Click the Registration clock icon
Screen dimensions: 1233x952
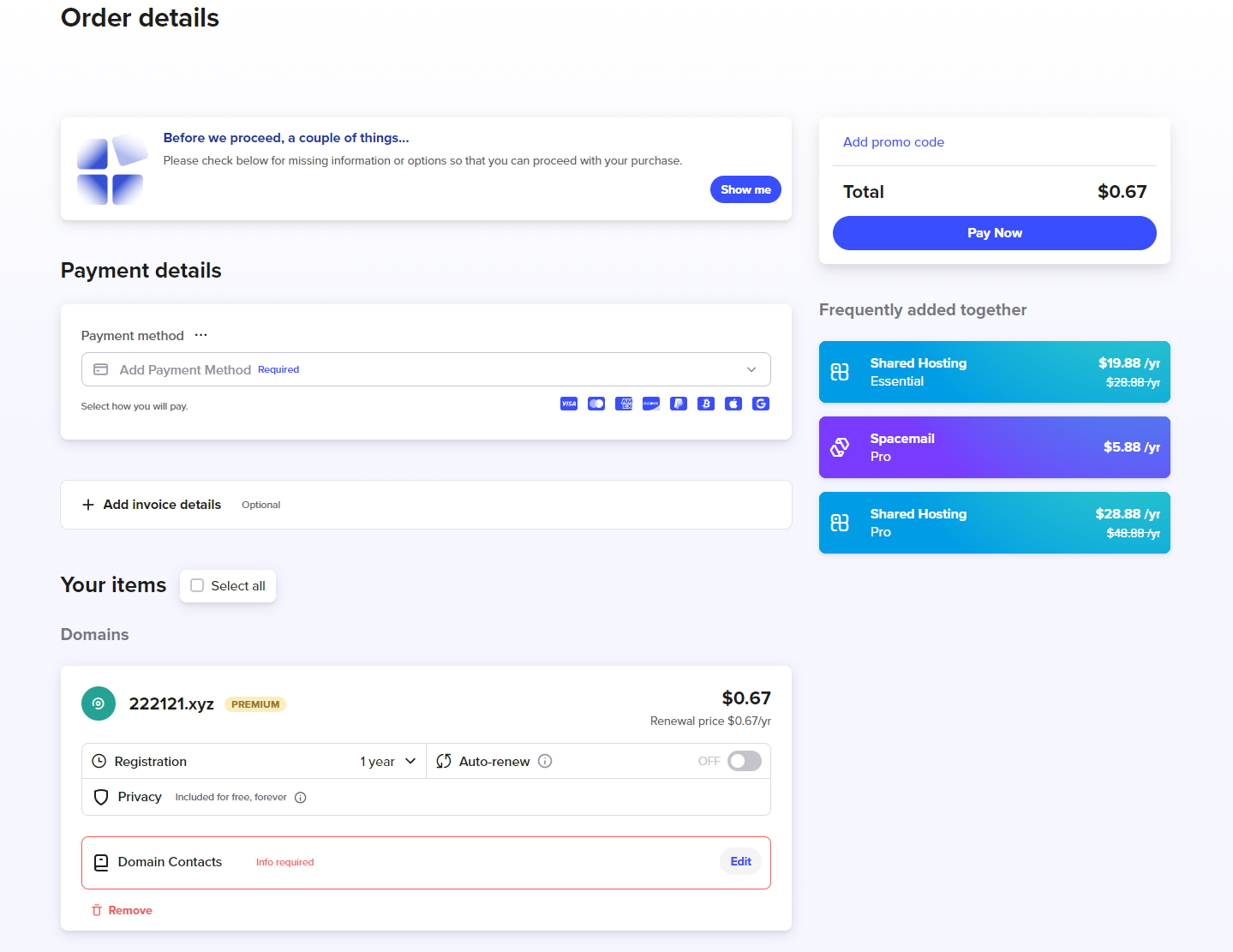[x=99, y=761]
